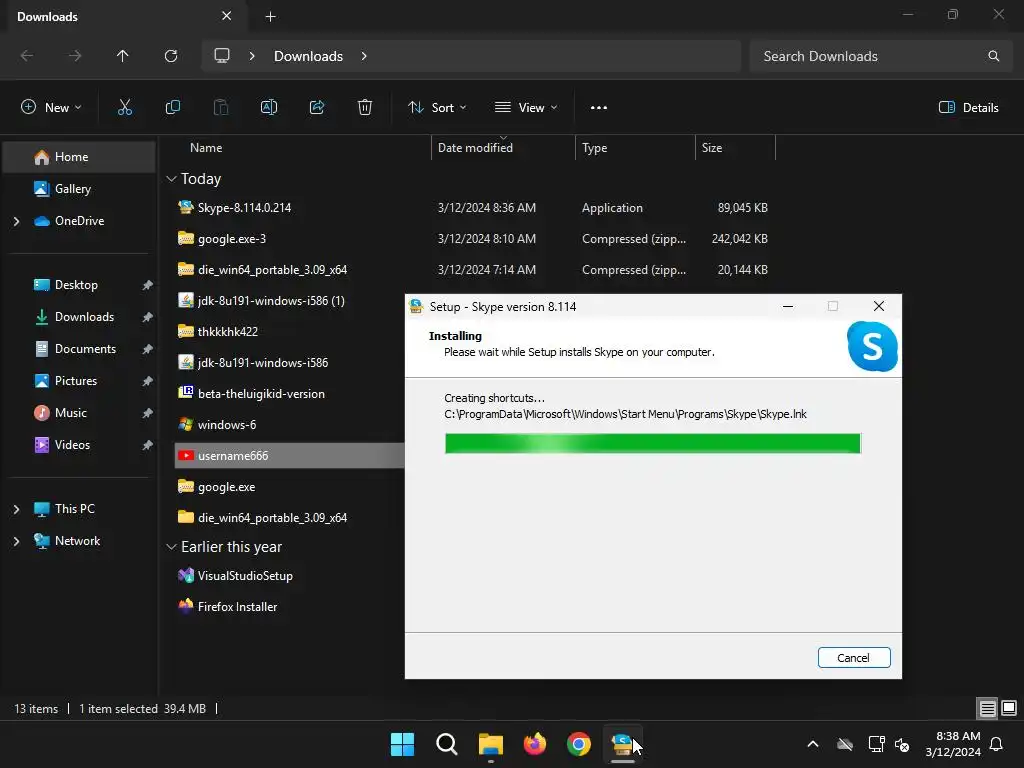Click the Copy icon in toolbar

(172, 108)
